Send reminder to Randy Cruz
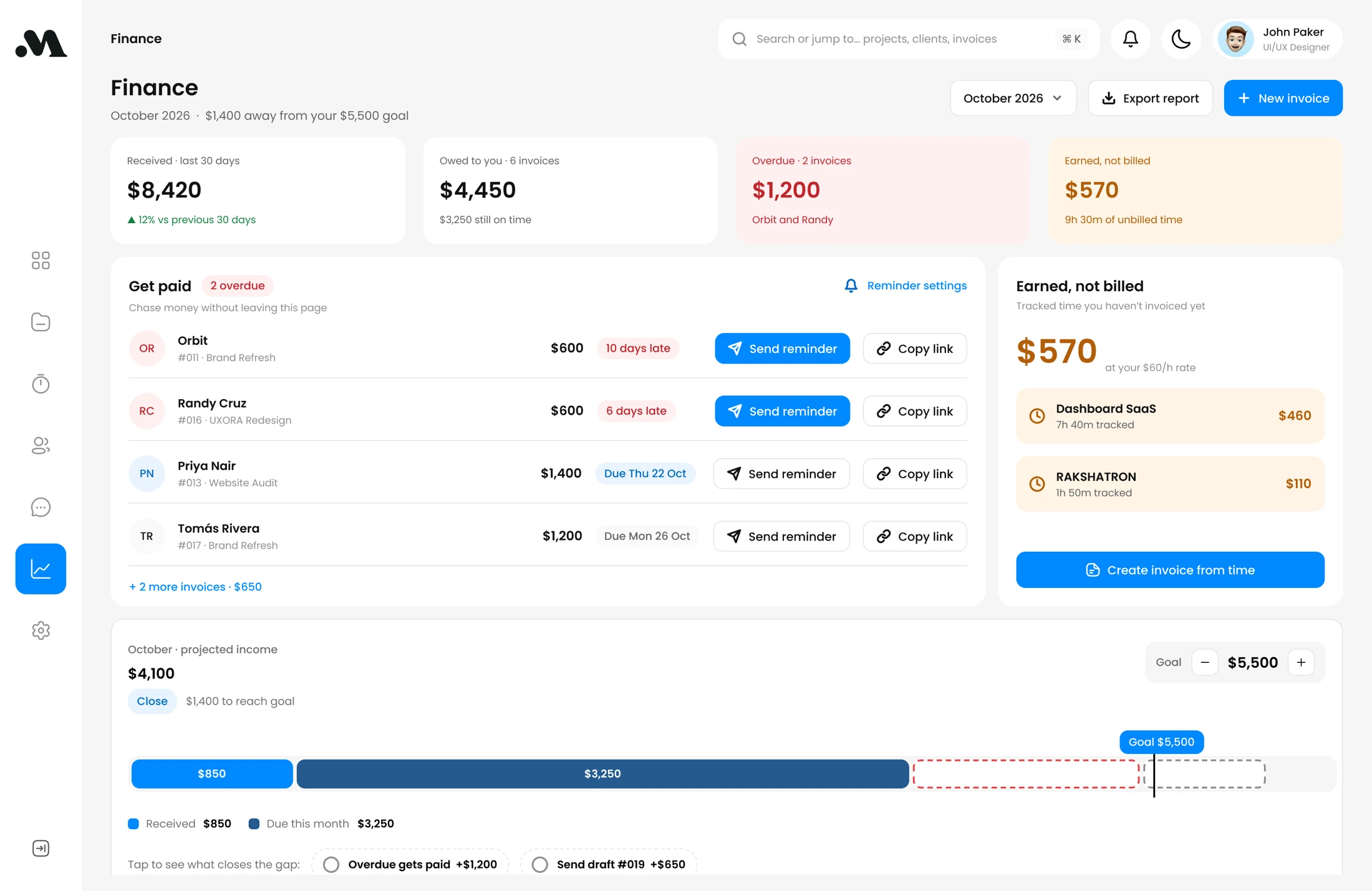Image resolution: width=1372 pixels, height=891 pixels. click(782, 411)
